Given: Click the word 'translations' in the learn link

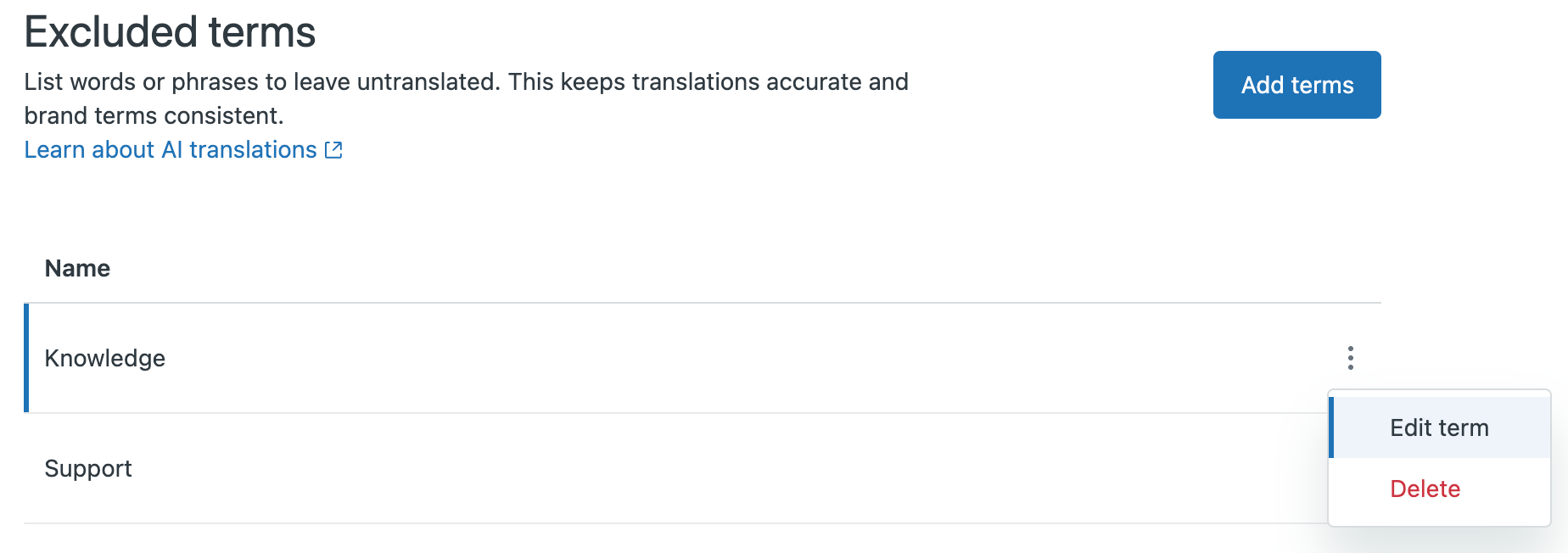Looking at the screenshot, I should pos(253,150).
